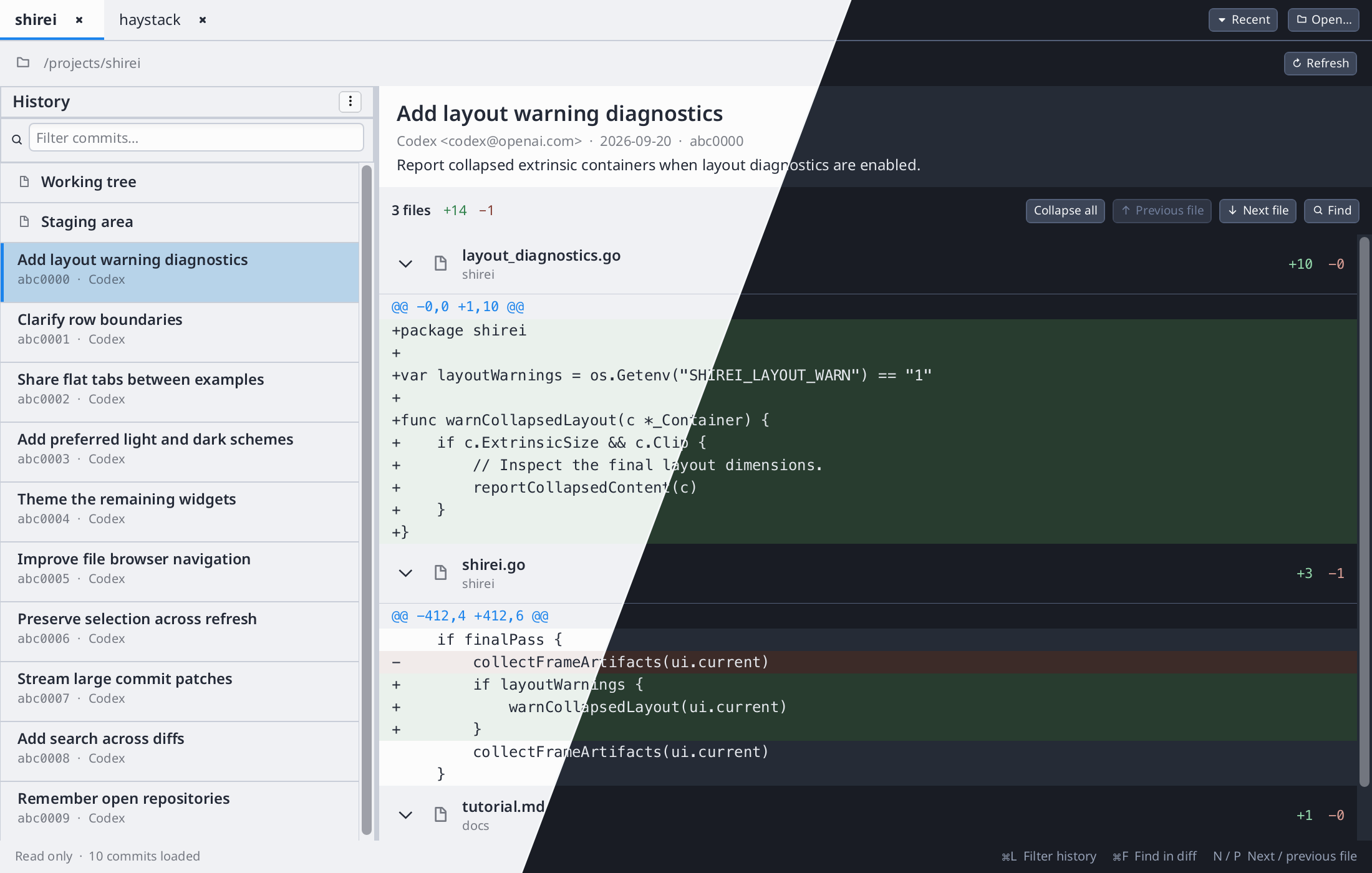The width and height of the screenshot is (1372, 873).
Task: Click the folder icon next to /projects/shirei
Action: 23,62
